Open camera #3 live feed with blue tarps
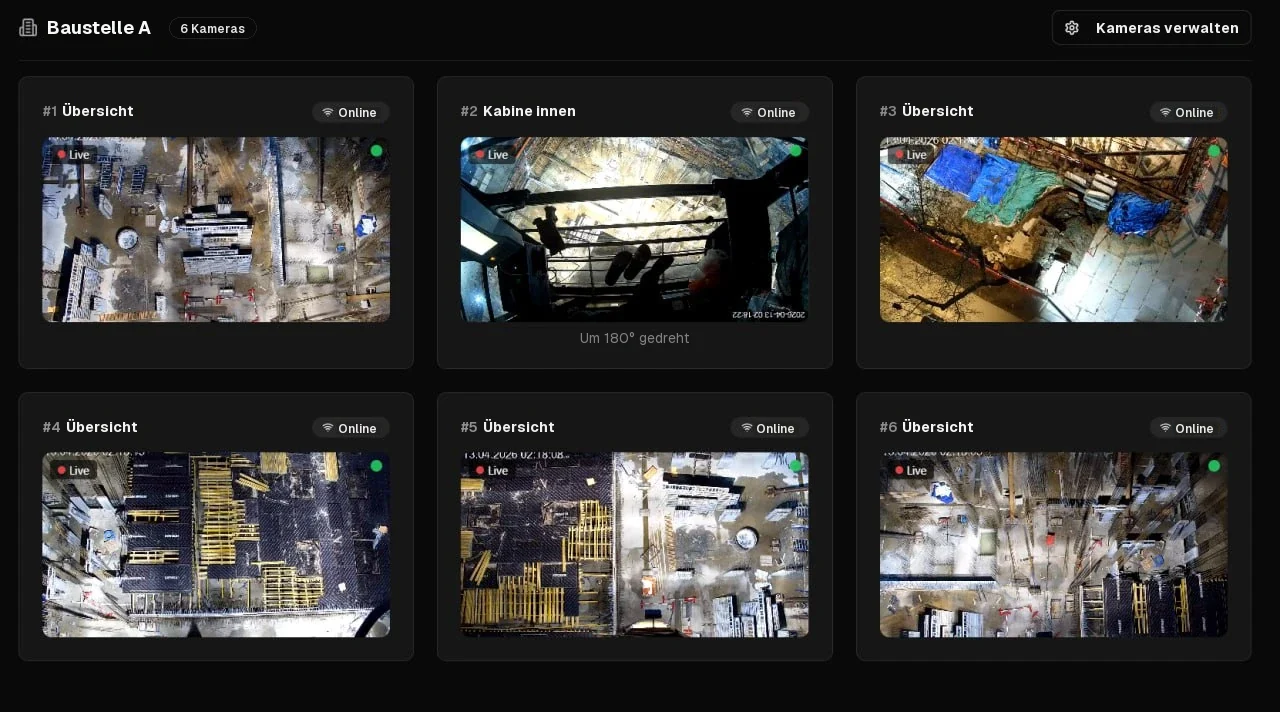1280x712 pixels. (1053, 229)
